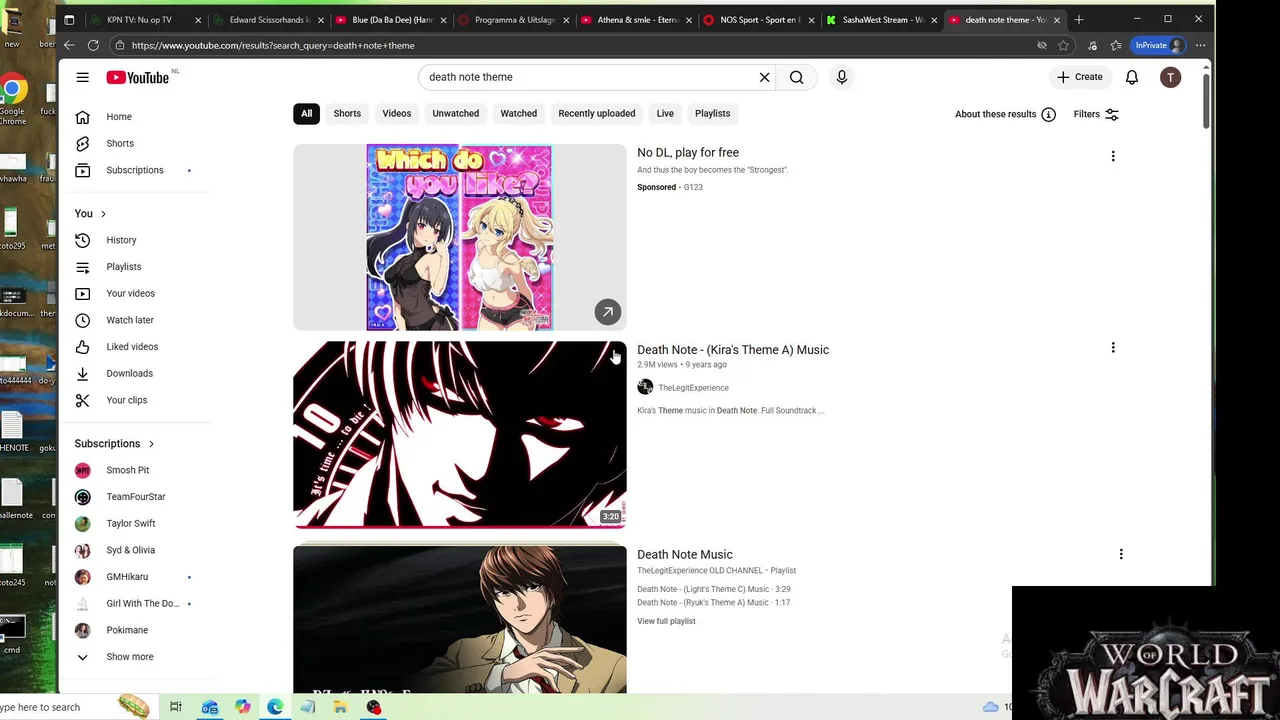Click the YouTube logo

[x=138, y=77]
